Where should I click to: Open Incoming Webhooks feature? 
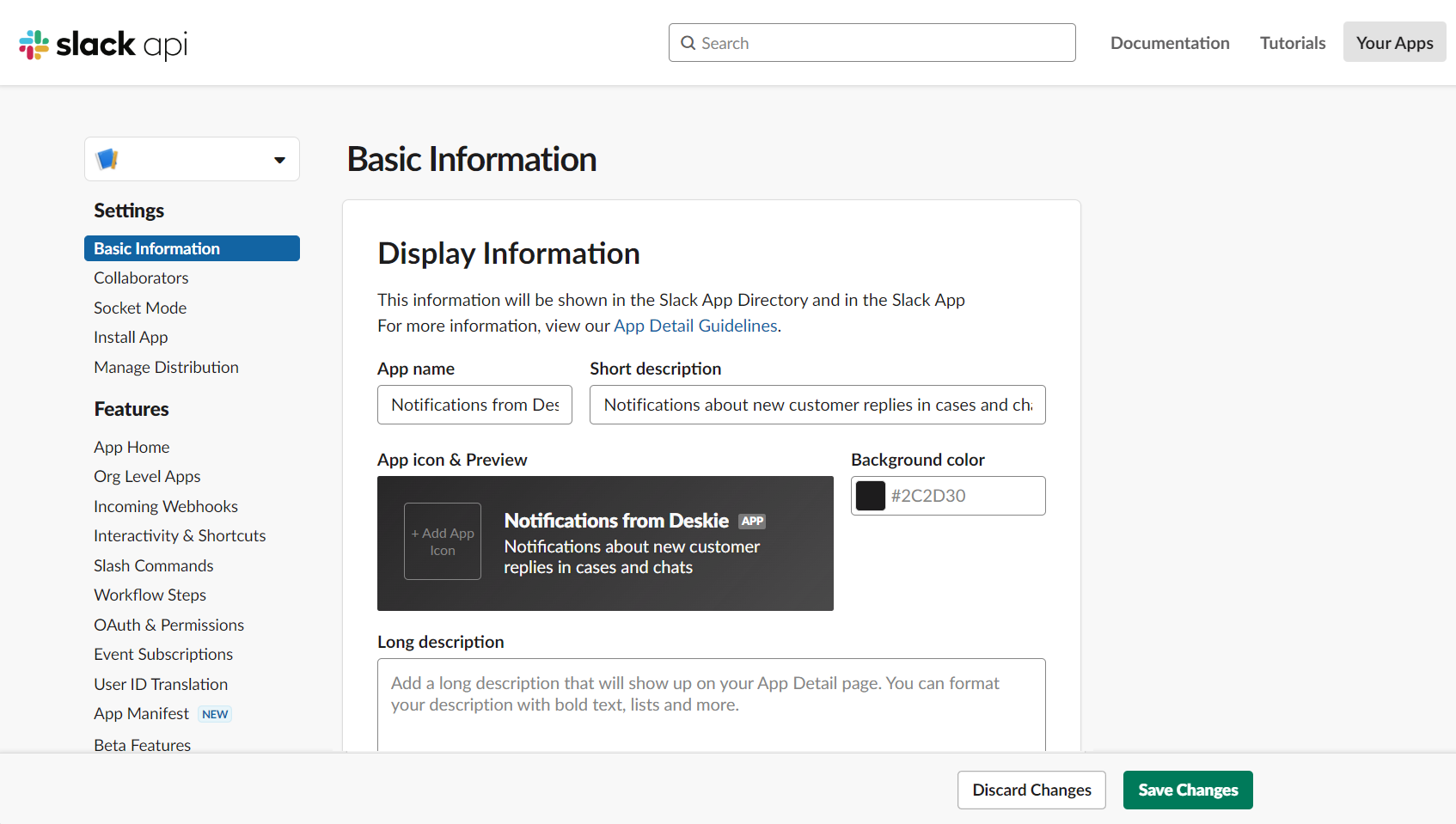pos(166,506)
